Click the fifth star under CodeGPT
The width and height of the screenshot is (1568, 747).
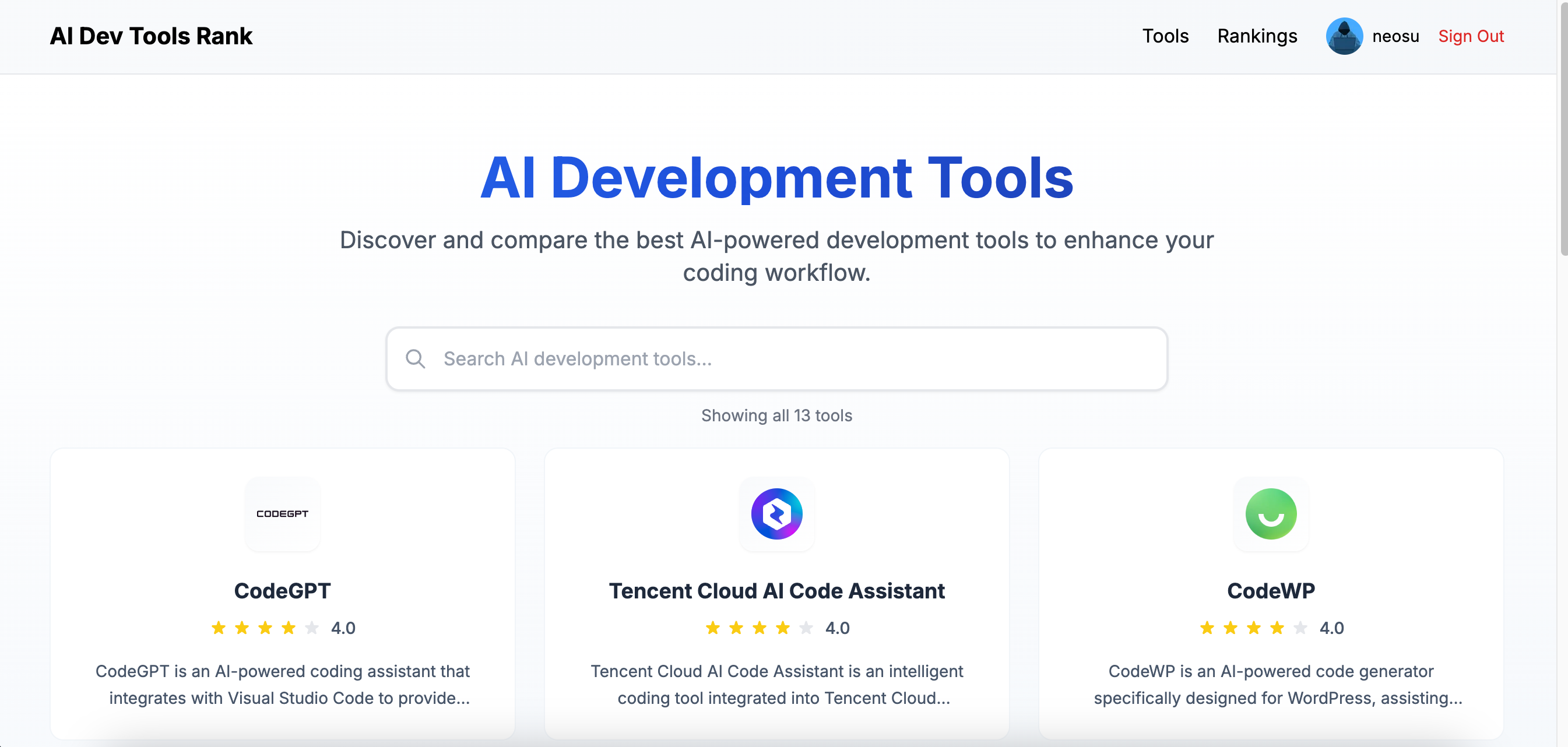coord(312,628)
